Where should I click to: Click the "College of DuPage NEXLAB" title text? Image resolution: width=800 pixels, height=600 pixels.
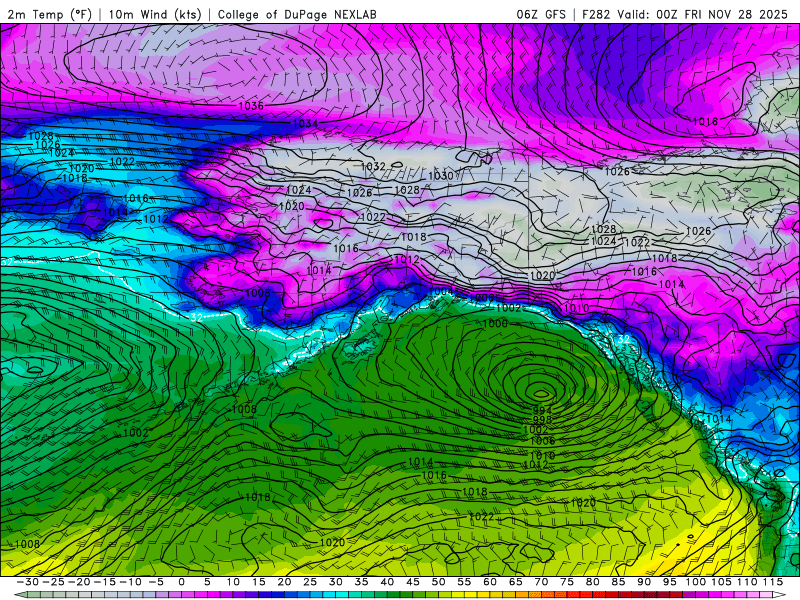[x=297, y=14]
